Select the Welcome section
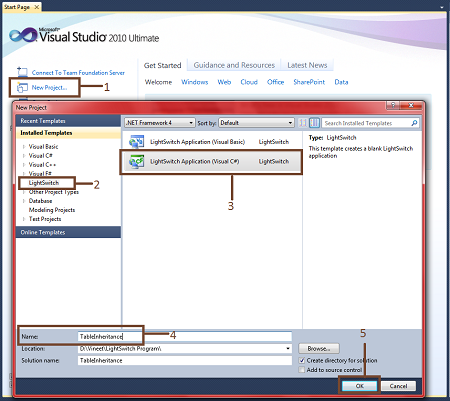 158,82
